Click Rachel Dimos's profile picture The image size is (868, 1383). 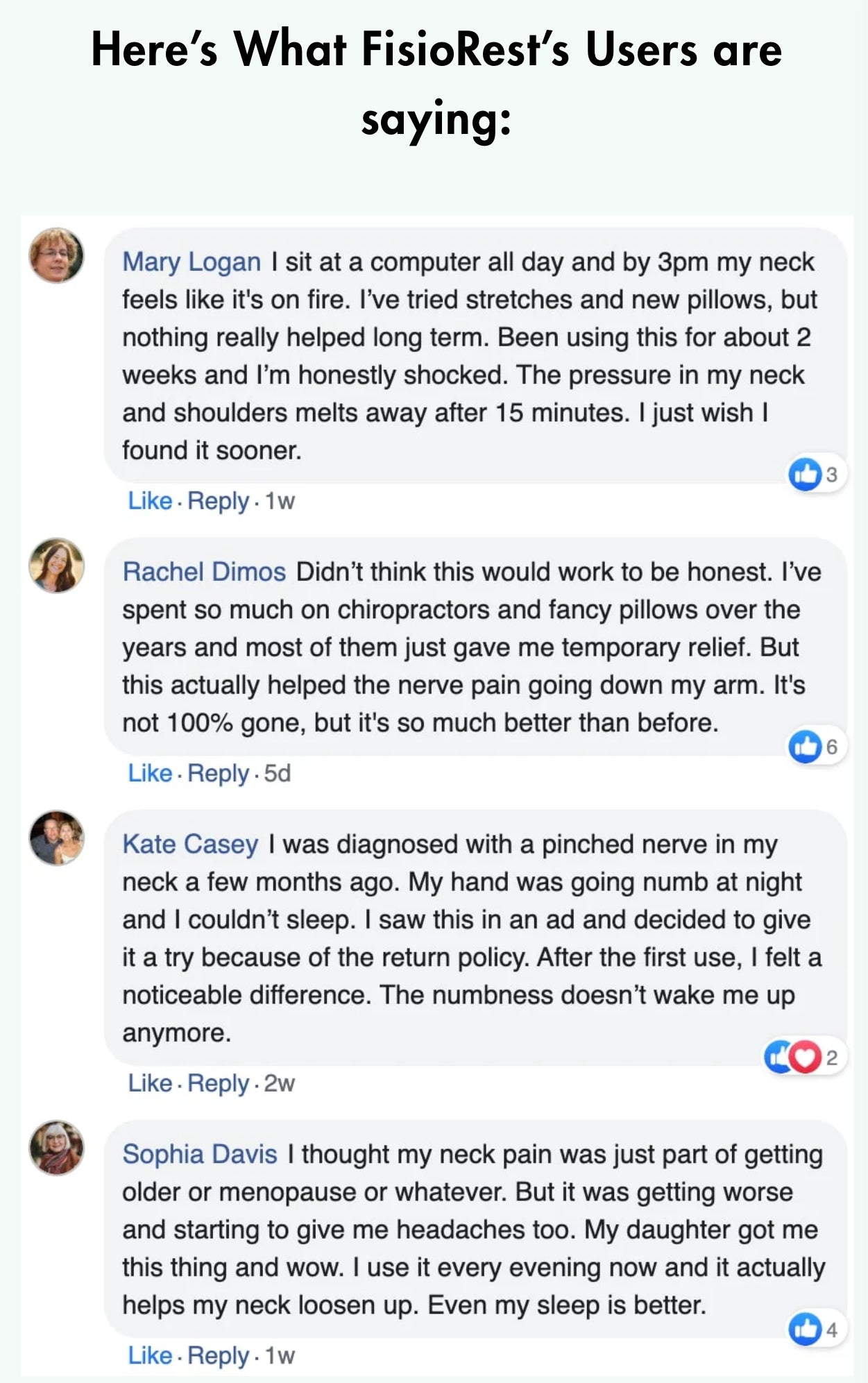pyautogui.click(x=56, y=565)
